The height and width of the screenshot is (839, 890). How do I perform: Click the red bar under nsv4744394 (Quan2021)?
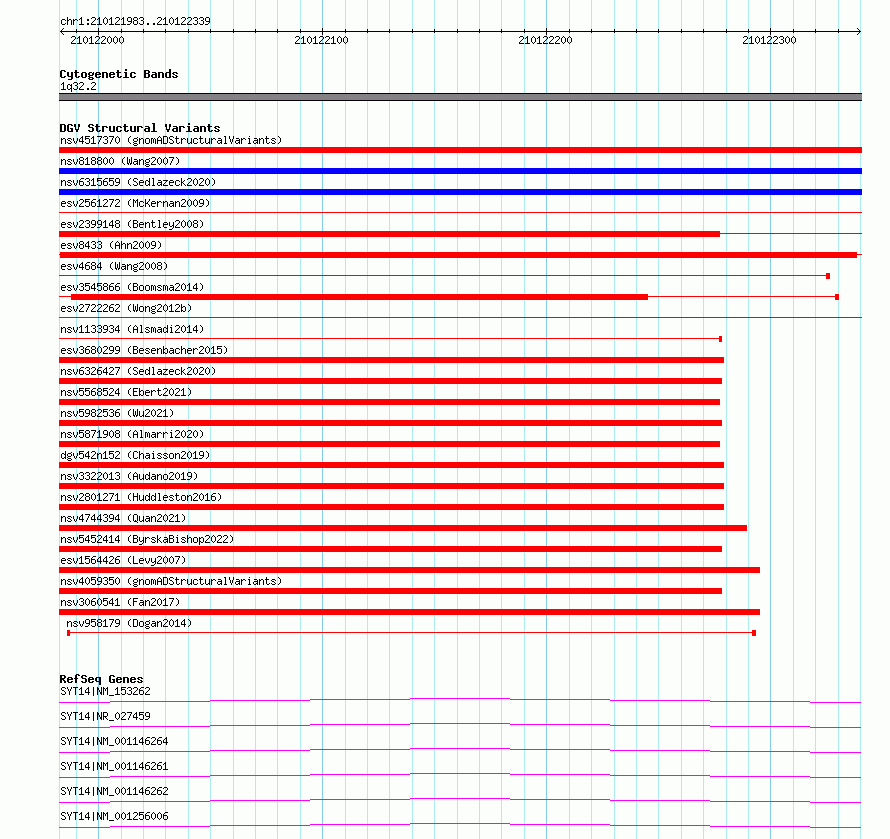point(403,528)
